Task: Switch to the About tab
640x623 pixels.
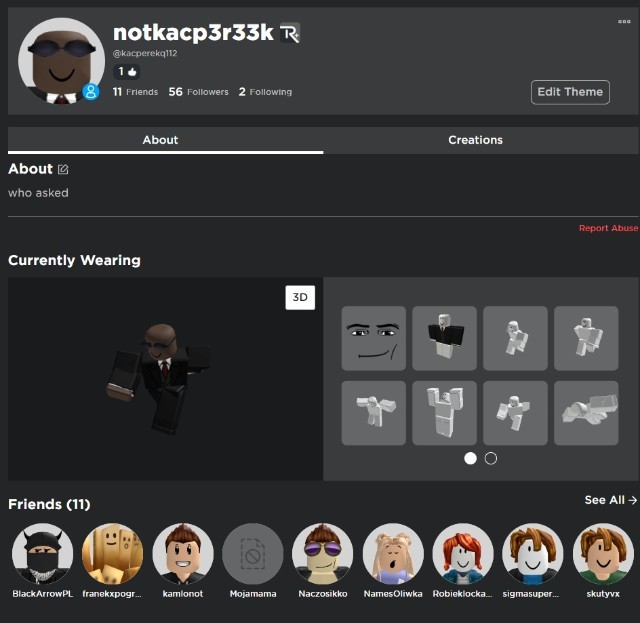Action: [x=160, y=140]
